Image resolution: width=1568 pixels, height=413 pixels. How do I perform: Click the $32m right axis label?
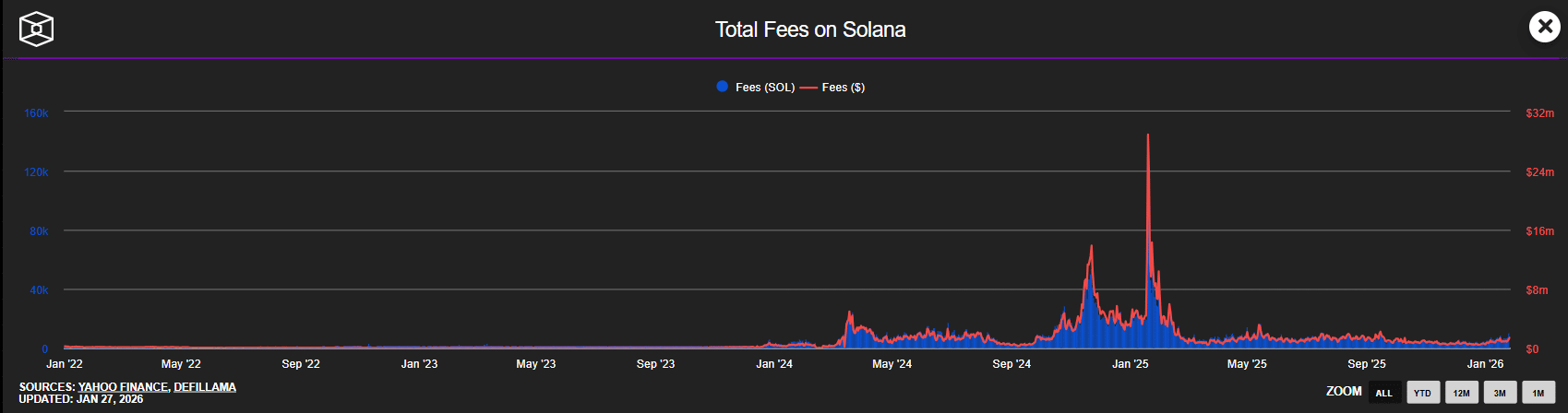tap(1539, 113)
